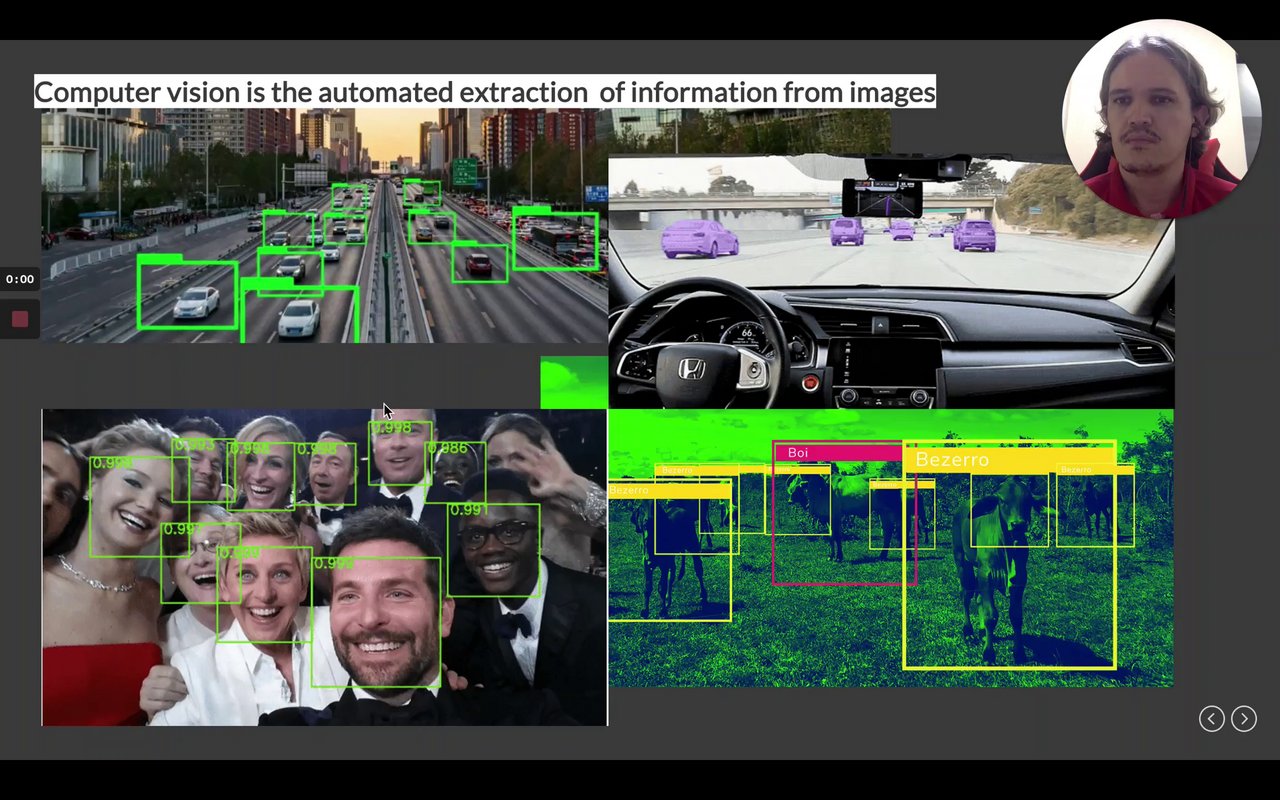This screenshot has height=800, width=1280.
Task: Click the 0.991 face confidence label
Action: [468, 510]
